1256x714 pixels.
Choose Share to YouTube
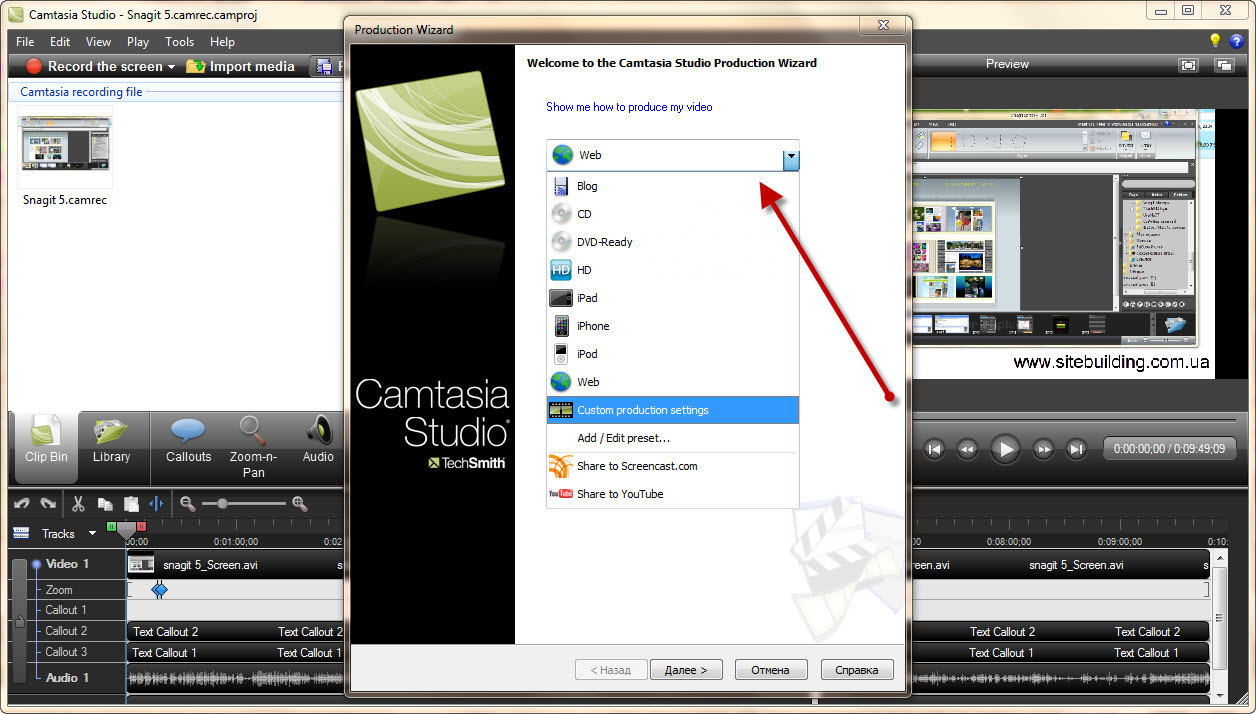click(672, 494)
